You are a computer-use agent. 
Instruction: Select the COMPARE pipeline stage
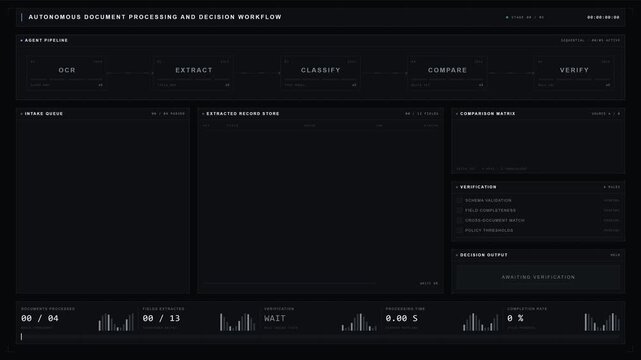coord(447,73)
